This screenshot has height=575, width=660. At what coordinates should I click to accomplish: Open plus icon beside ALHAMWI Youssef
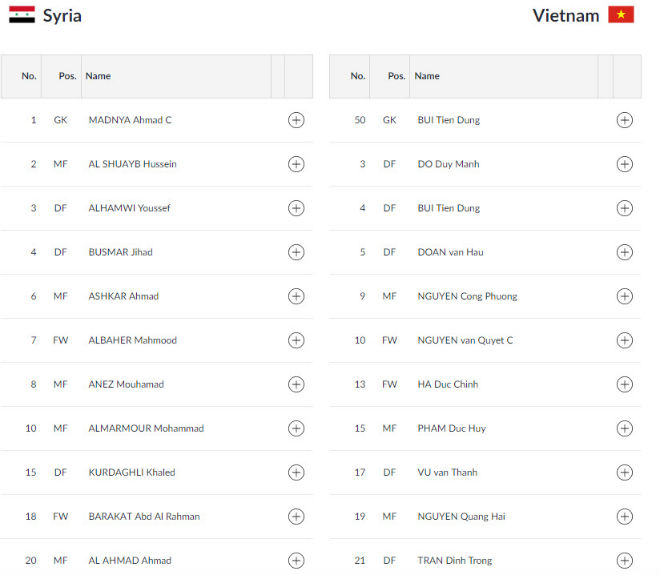[296, 208]
